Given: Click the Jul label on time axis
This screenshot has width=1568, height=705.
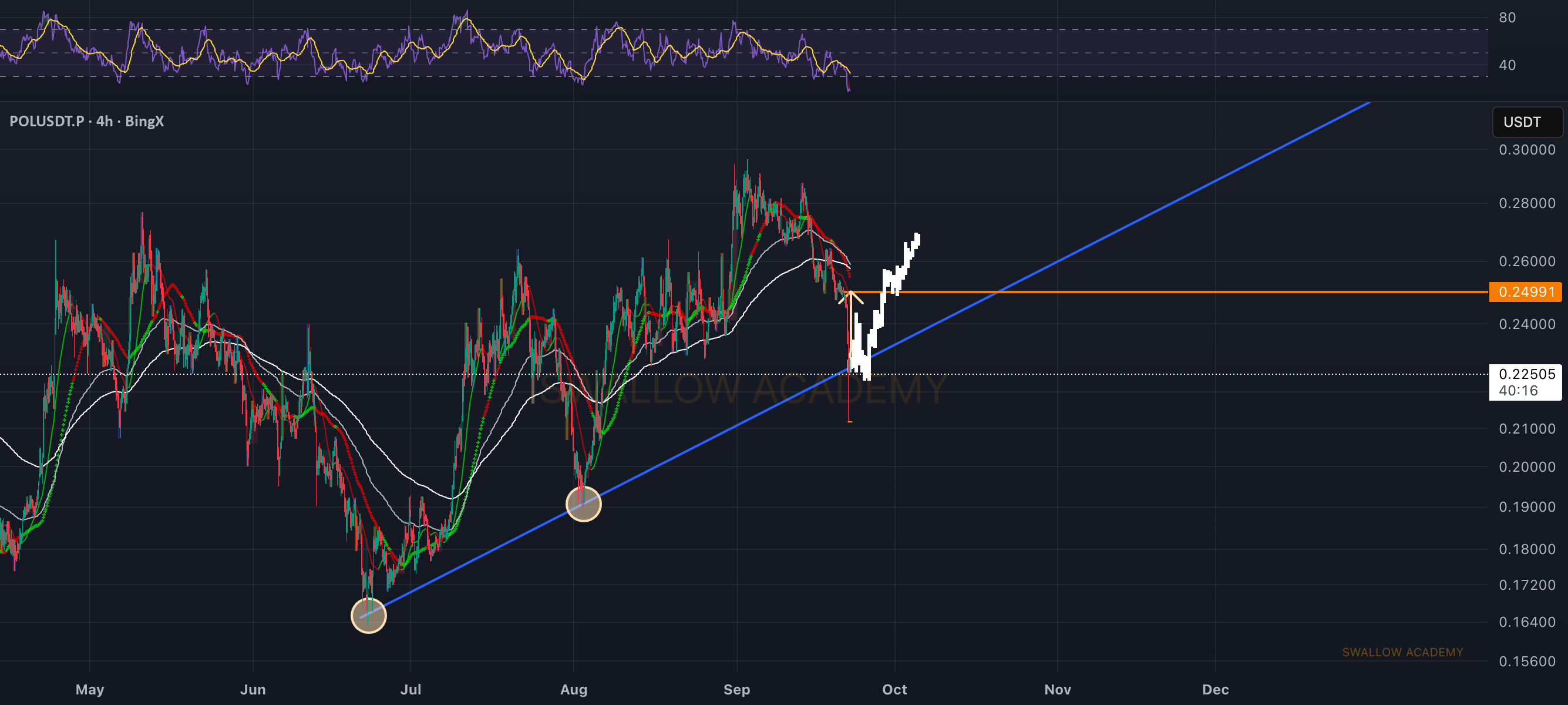Looking at the screenshot, I should tap(411, 689).
